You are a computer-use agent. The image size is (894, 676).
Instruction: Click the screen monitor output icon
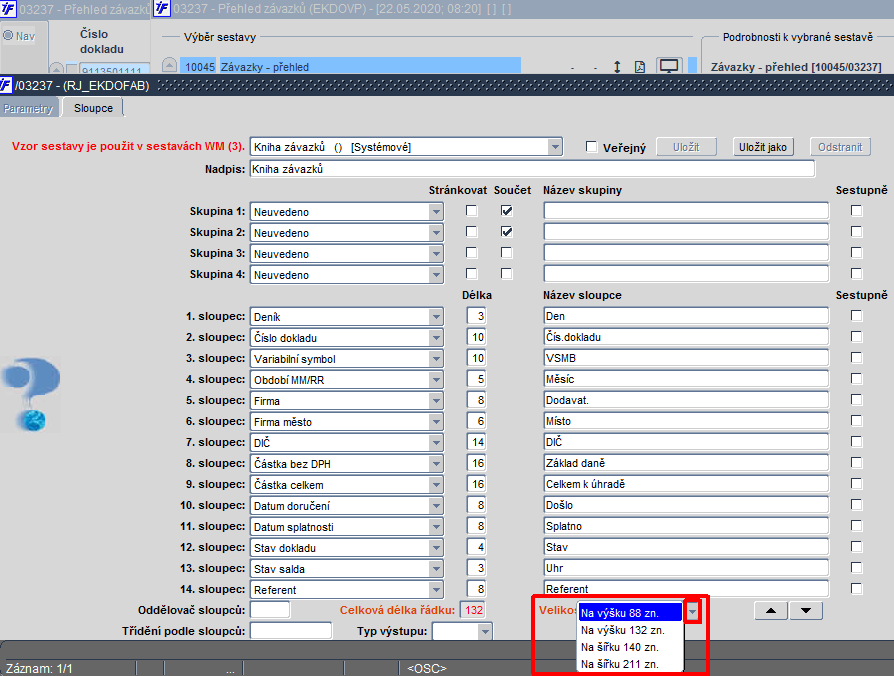click(x=668, y=66)
